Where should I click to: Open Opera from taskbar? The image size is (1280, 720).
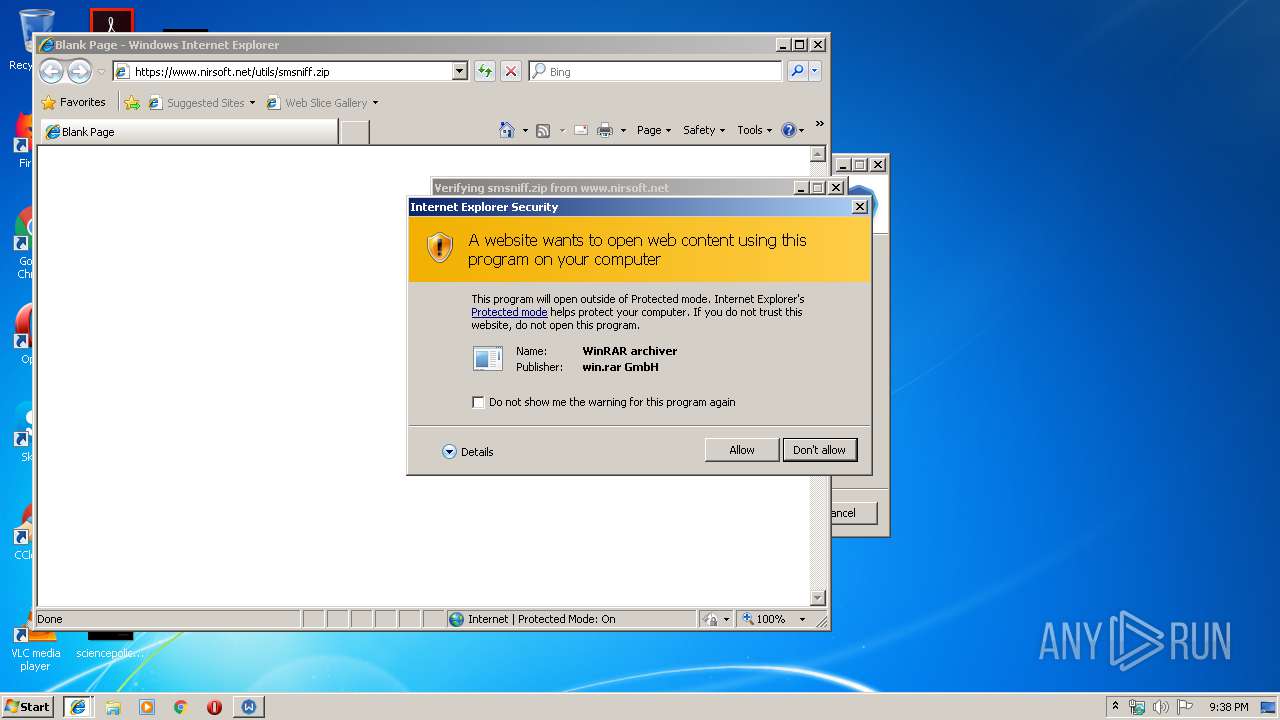point(214,706)
